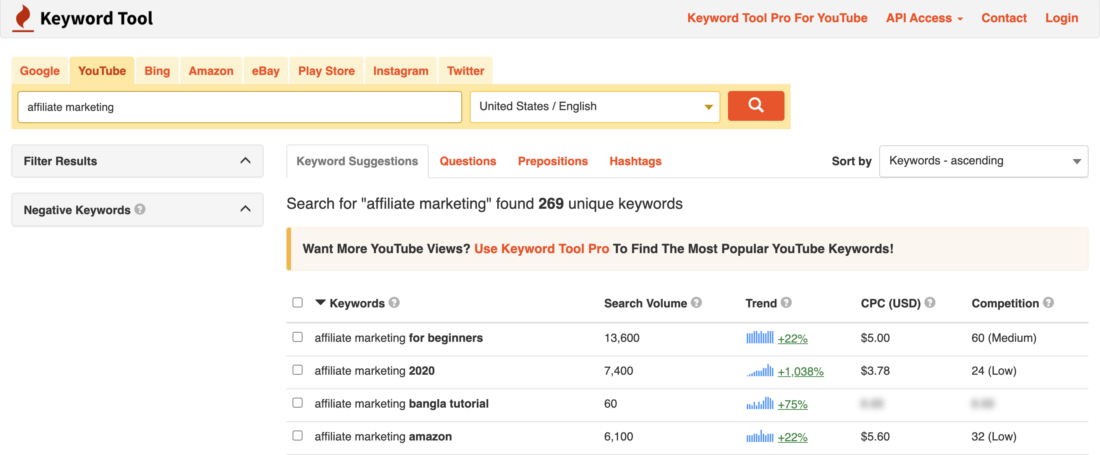Click keyword affiliate marketing 2020

click(x=375, y=371)
